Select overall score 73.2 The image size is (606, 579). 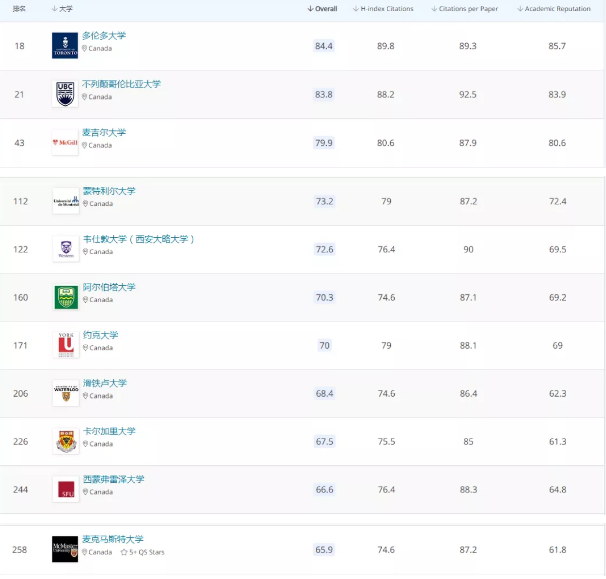tap(324, 201)
